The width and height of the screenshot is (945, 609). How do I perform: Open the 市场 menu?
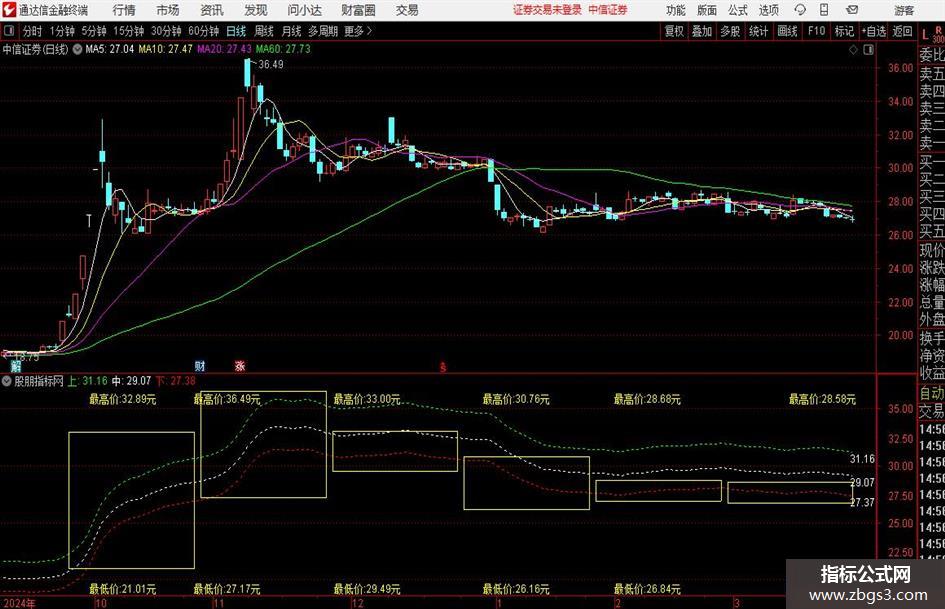[168, 10]
